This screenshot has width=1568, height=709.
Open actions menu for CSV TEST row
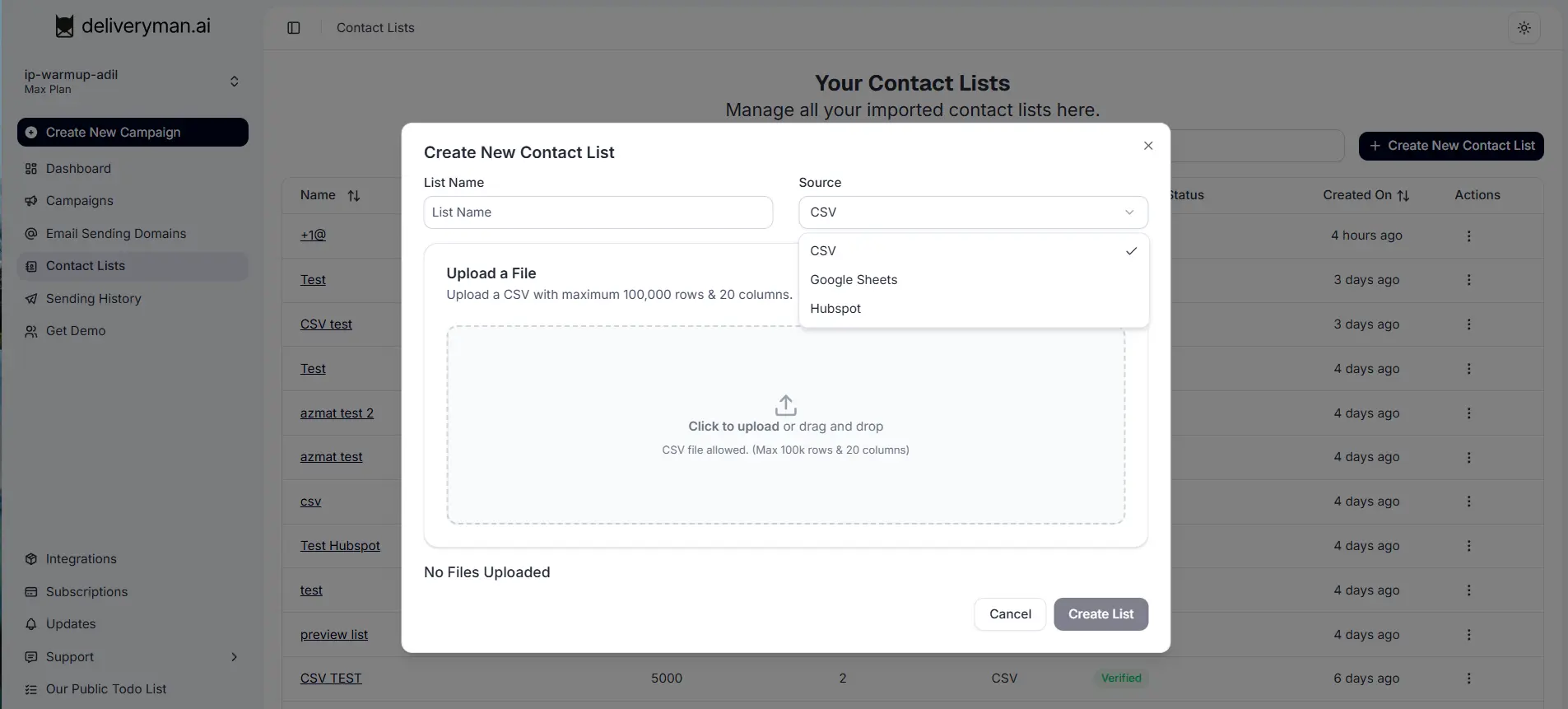point(1468,679)
